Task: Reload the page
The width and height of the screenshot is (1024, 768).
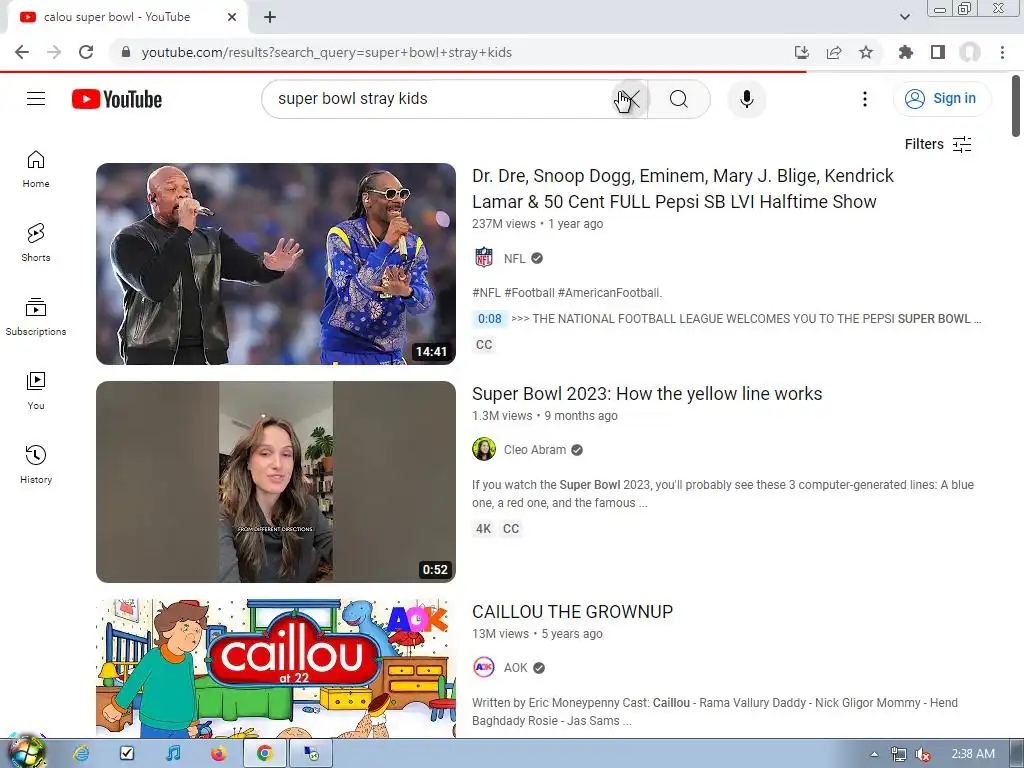Action: 86,52
